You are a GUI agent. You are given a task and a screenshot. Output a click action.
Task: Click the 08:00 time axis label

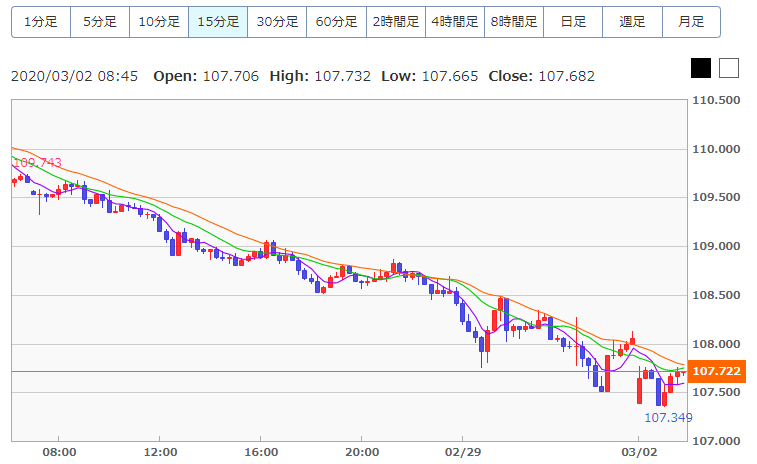point(59,452)
